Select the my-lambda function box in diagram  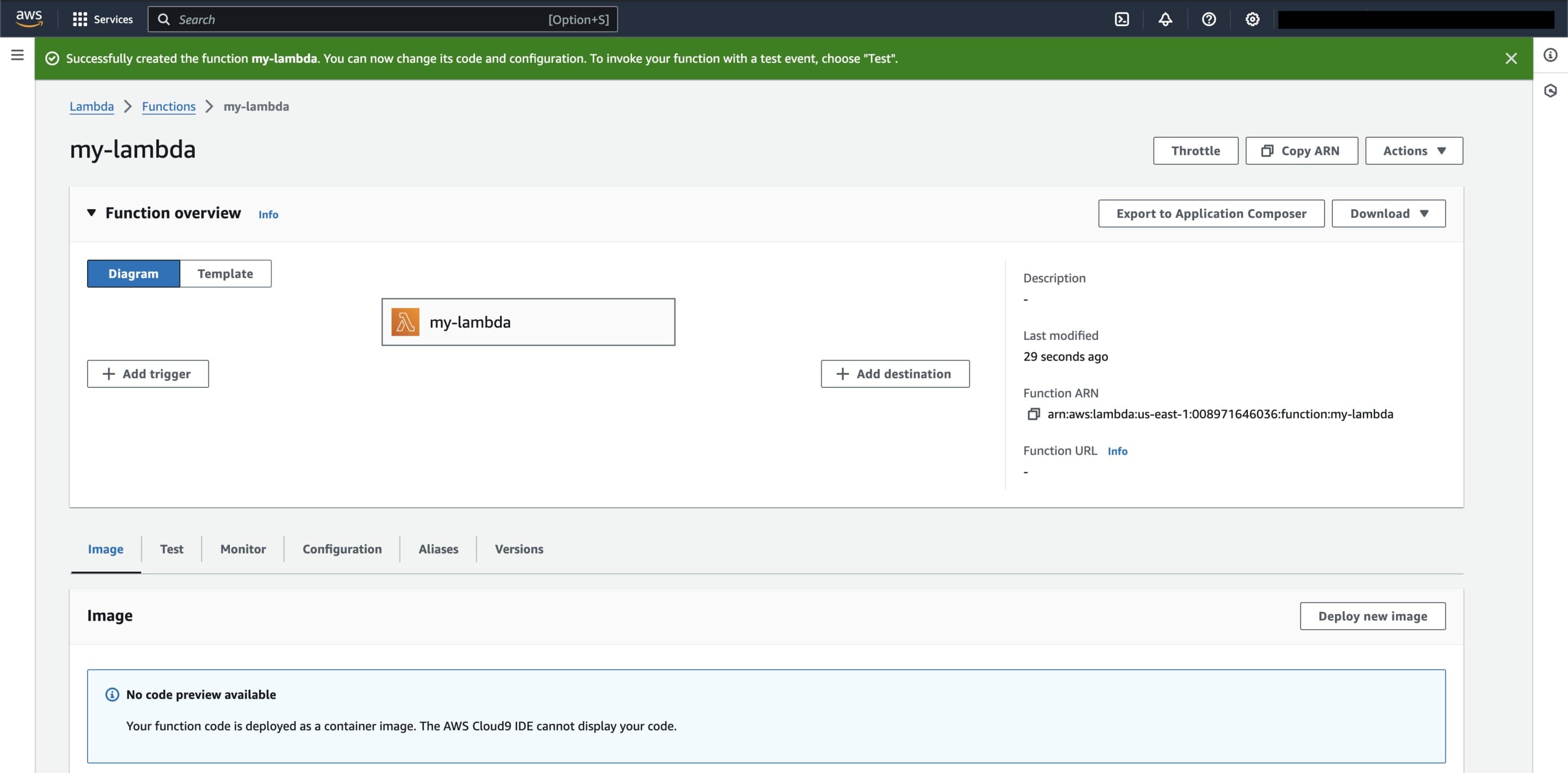coord(528,321)
